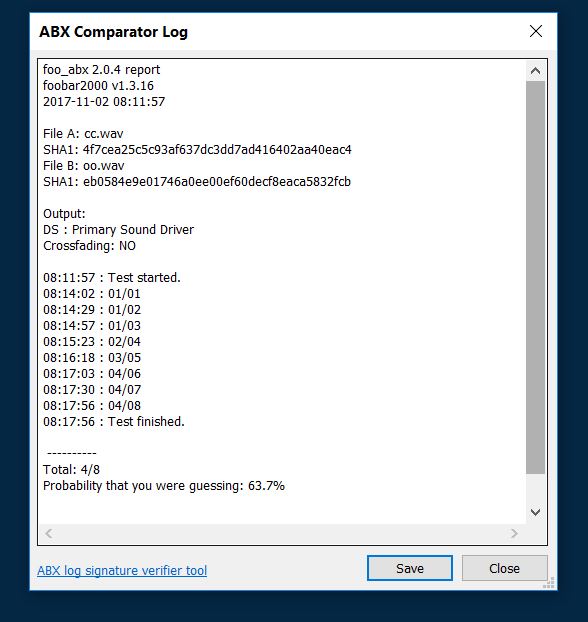Click the vertical scrollbar thumb
Screen dimensions: 588x622
point(535,277)
